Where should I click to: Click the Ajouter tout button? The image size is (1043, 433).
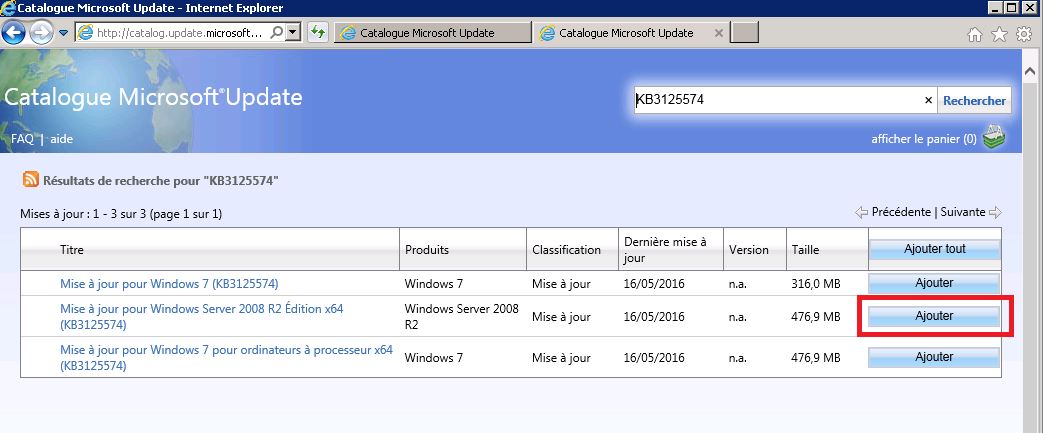click(x=935, y=249)
